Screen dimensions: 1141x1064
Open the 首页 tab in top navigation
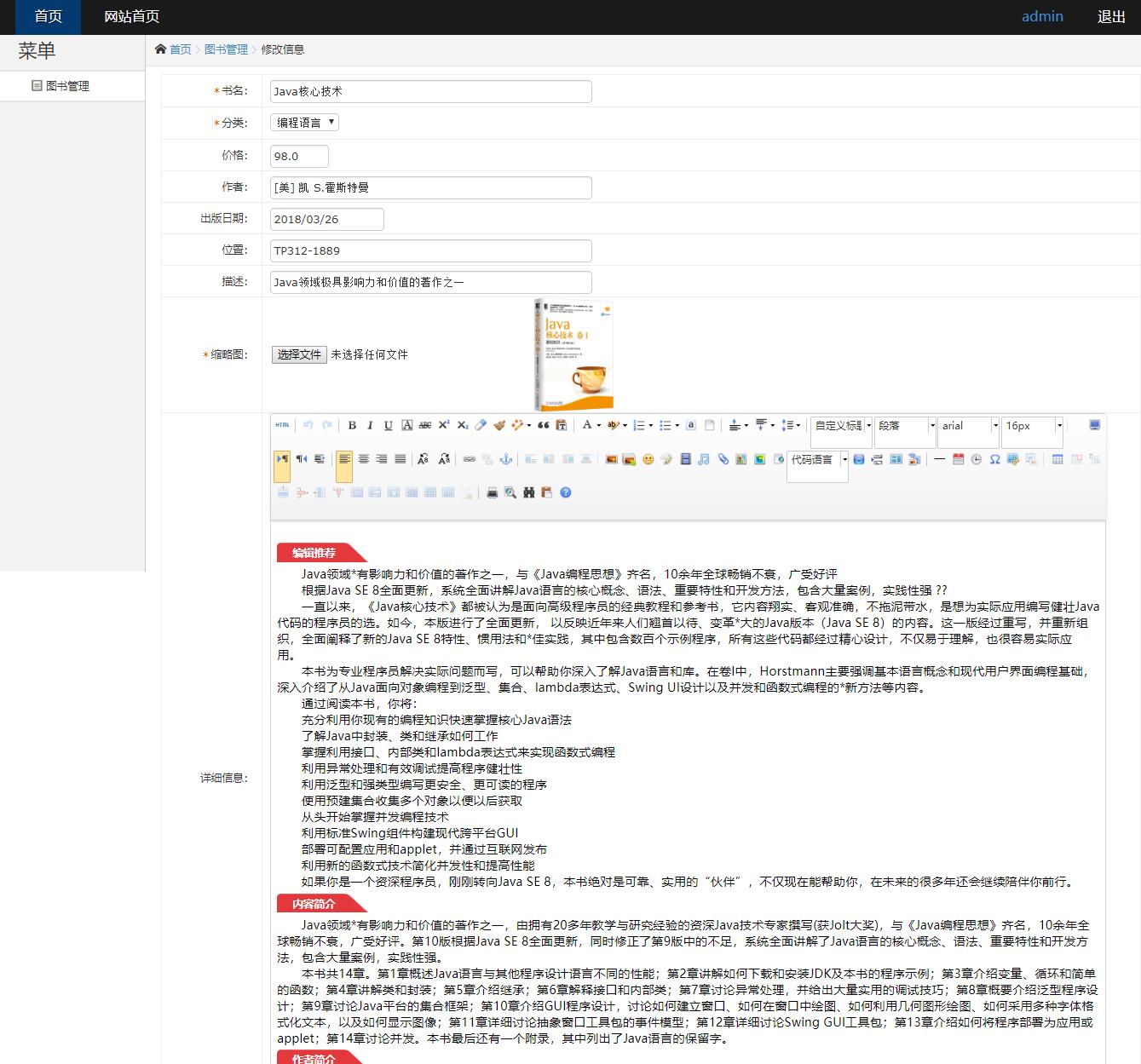(x=48, y=17)
